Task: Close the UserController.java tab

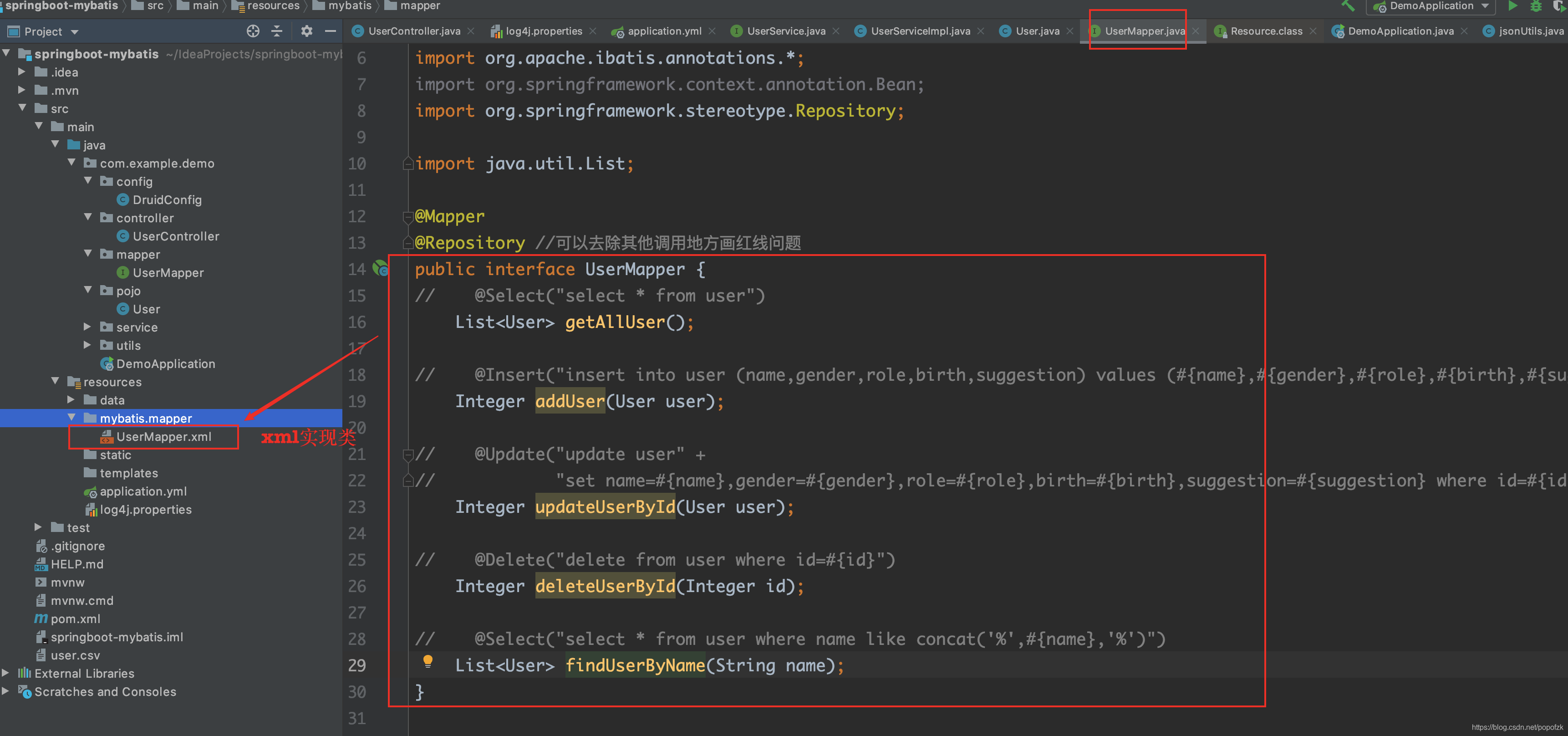Action: tap(470, 31)
